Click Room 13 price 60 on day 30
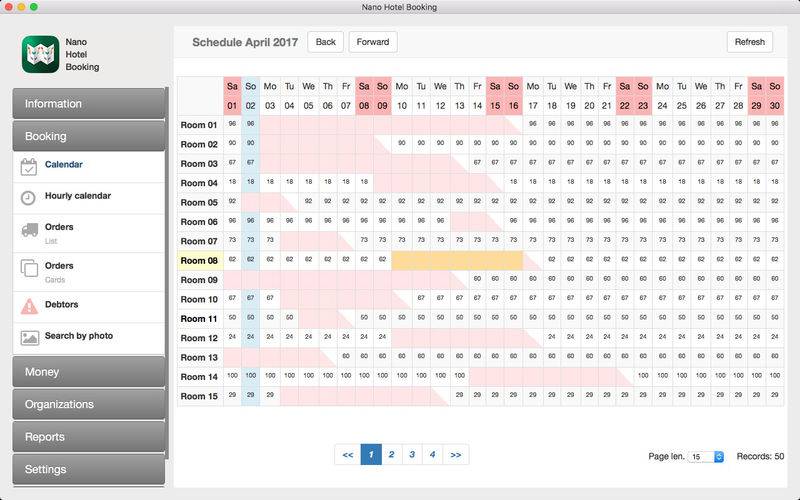The width and height of the screenshot is (800, 500). point(775,357)
